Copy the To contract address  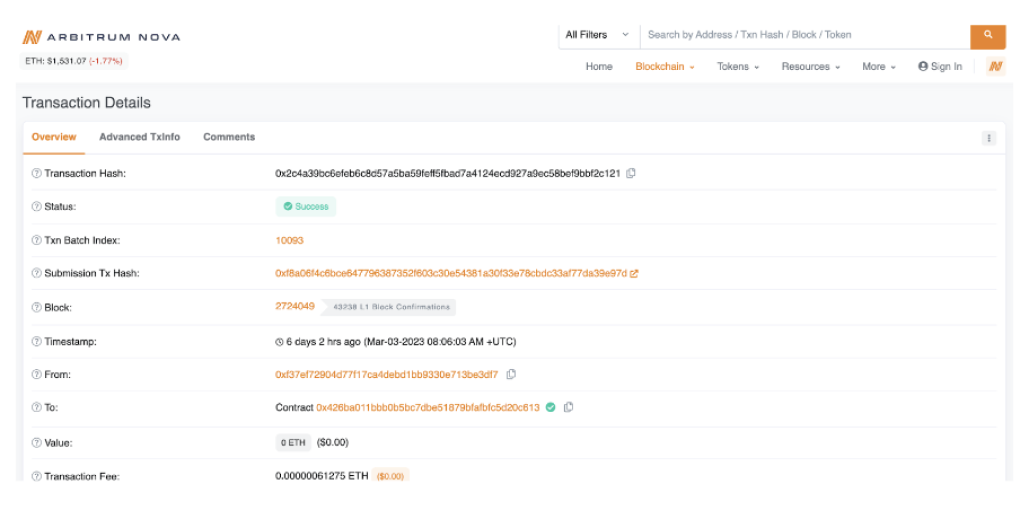[x=569, y=407]
